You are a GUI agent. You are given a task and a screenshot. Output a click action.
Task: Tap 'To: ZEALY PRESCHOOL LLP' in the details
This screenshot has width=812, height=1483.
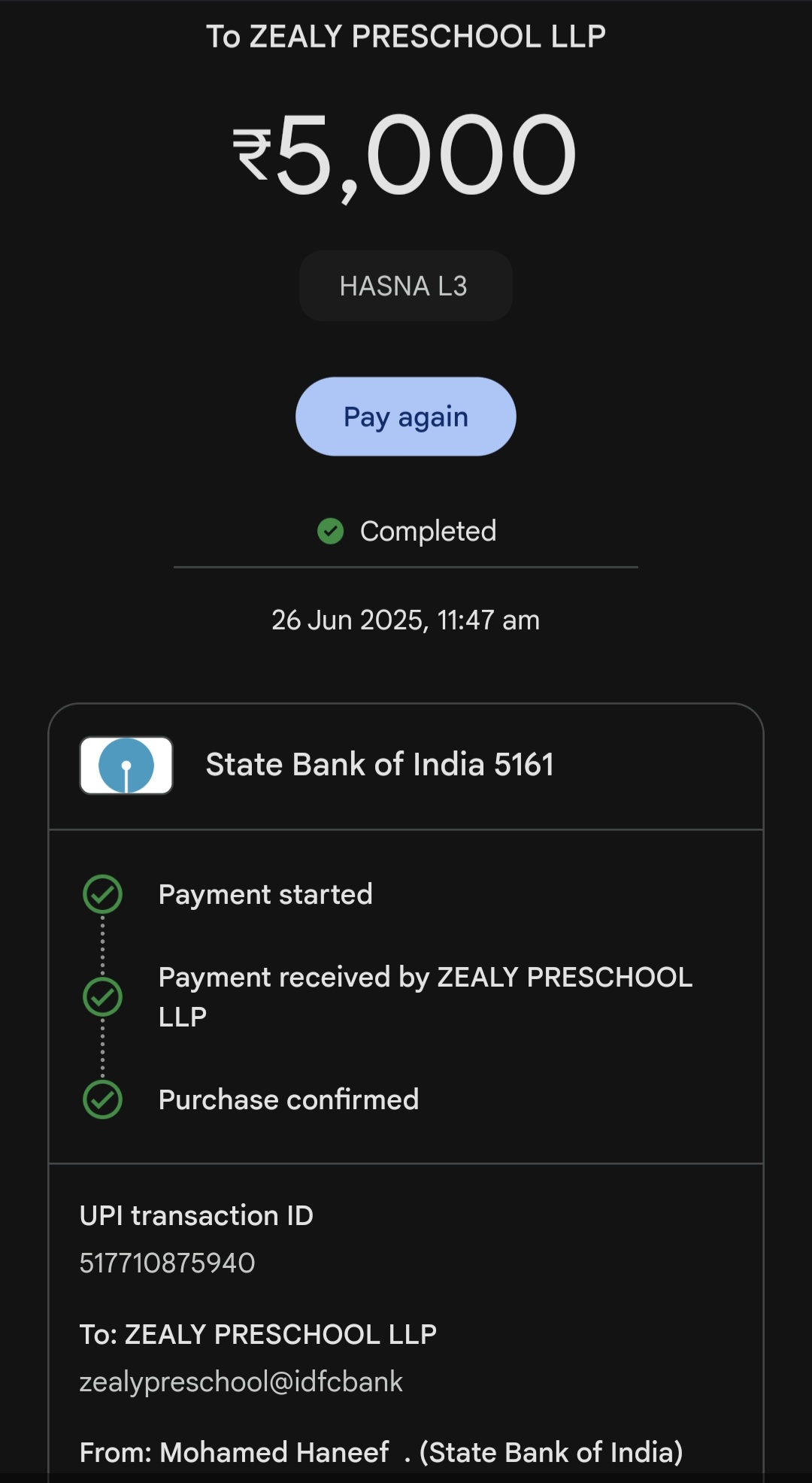[x=258, y=1334]
